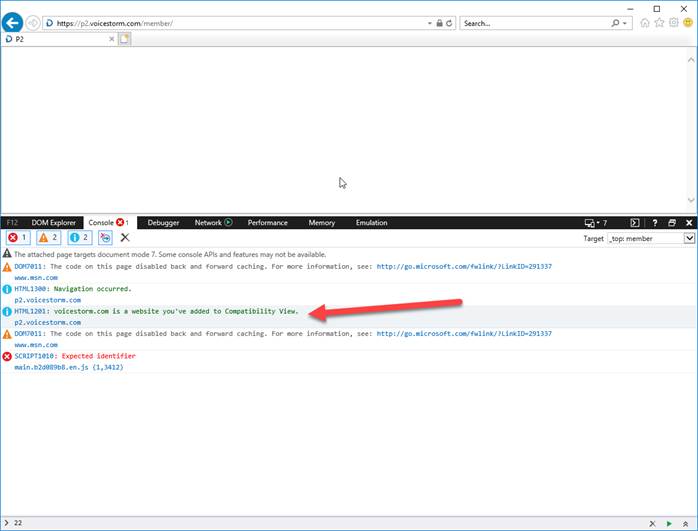Switch to the Memory tab
The width and height of the screenshot is (698, 531).
click(x=321, y=223)
